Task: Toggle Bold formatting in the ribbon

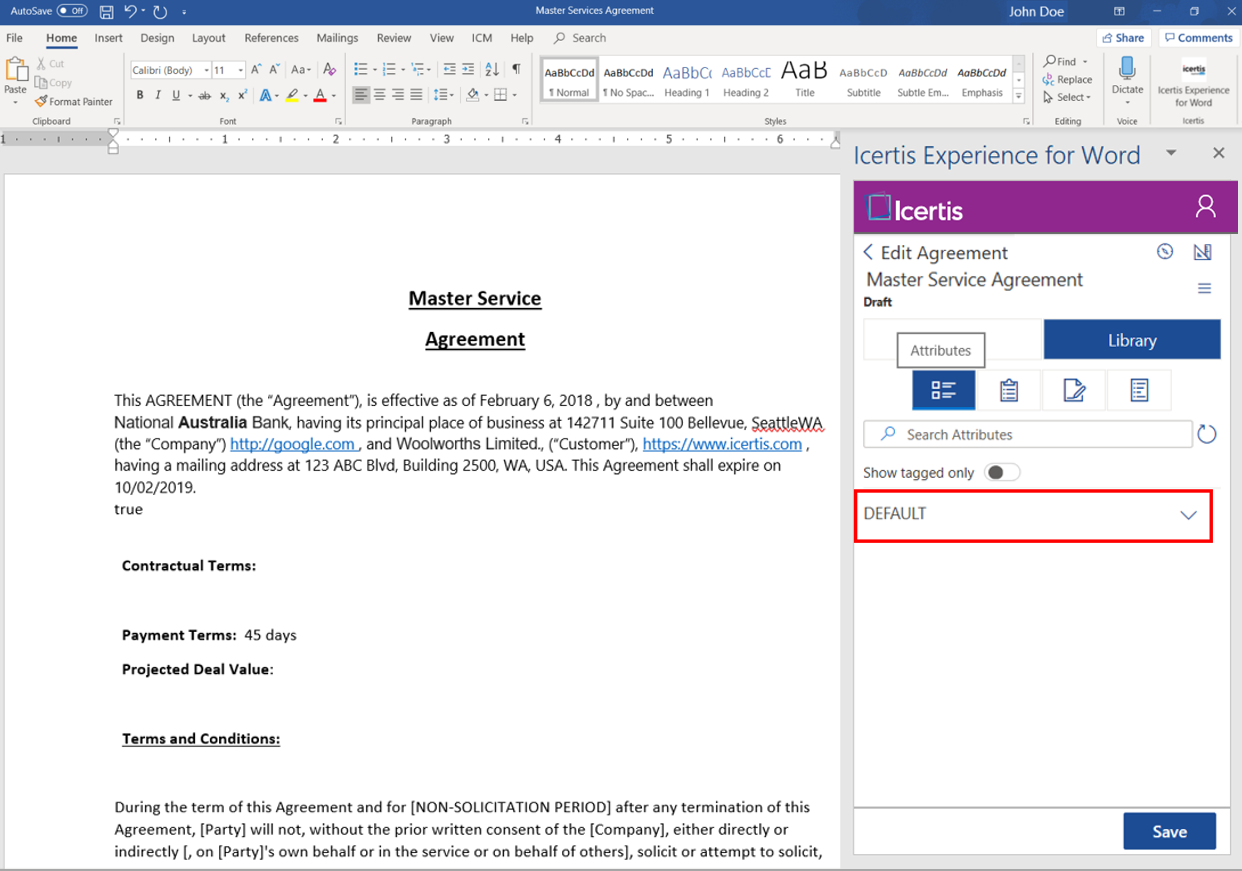Action: tap(140, 96)
